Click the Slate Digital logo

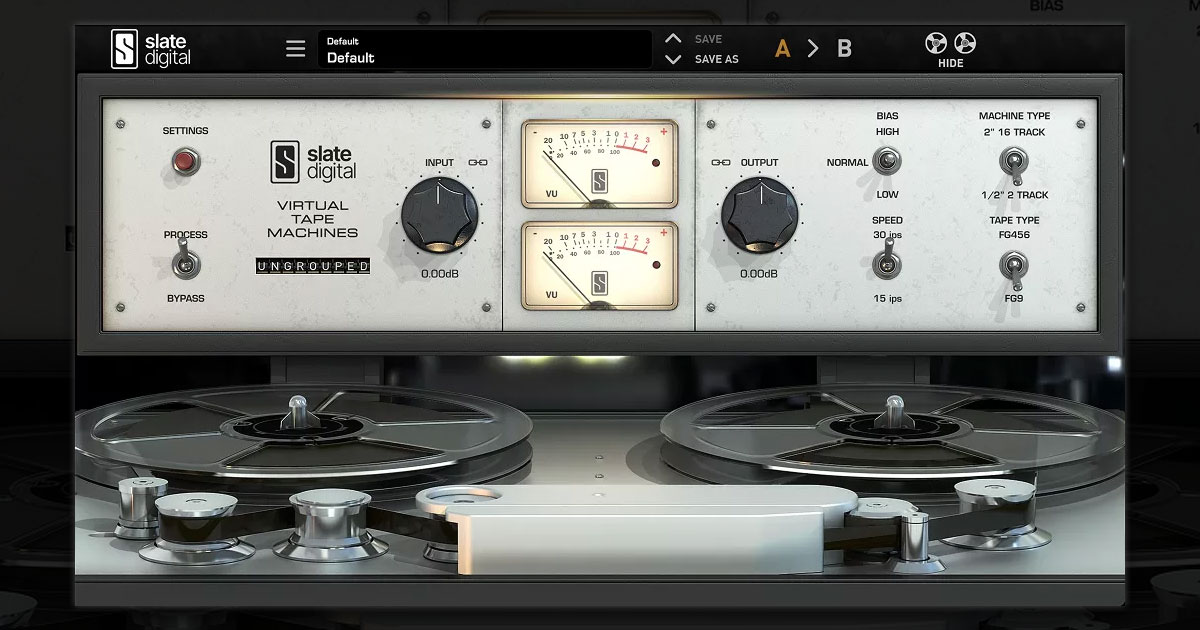[x=146, y=47]
